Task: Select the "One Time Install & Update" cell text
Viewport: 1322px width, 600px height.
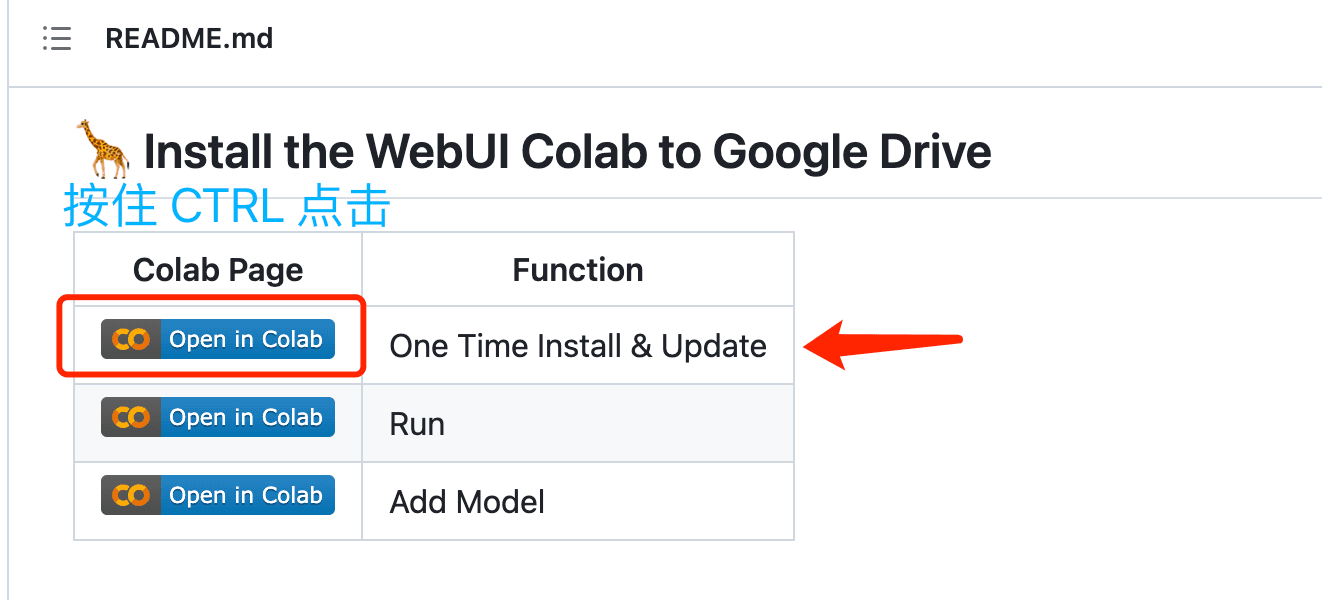Action: point(578,346)
